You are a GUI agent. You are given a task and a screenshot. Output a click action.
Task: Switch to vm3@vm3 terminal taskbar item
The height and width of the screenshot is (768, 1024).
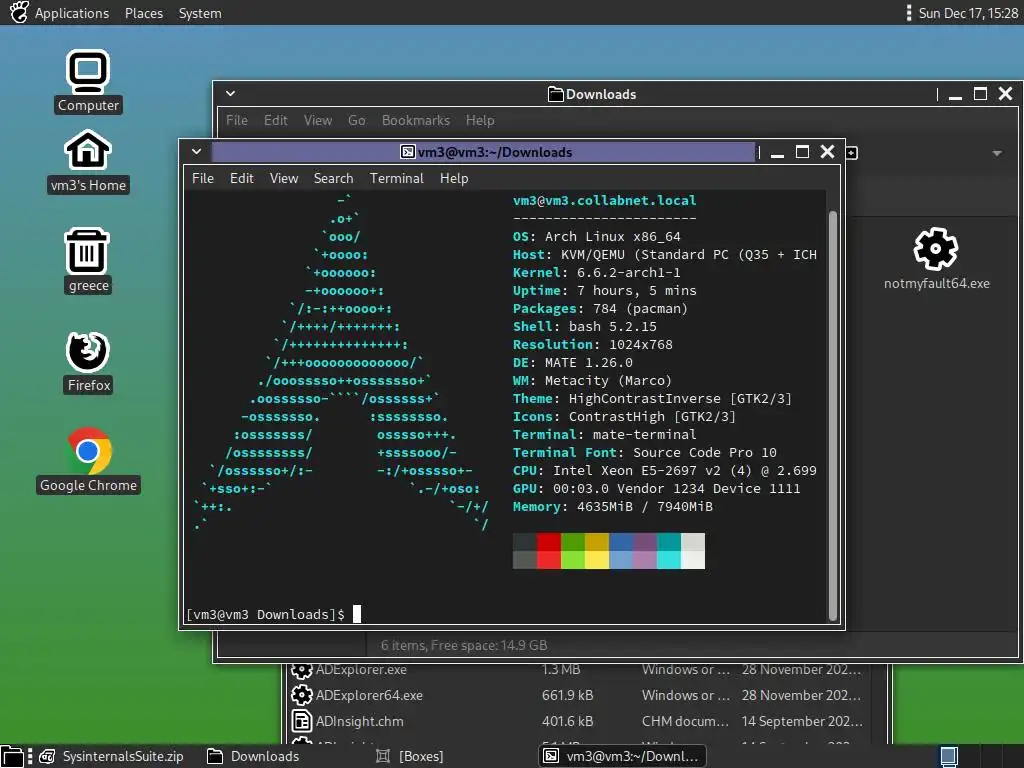click(622, 756)
